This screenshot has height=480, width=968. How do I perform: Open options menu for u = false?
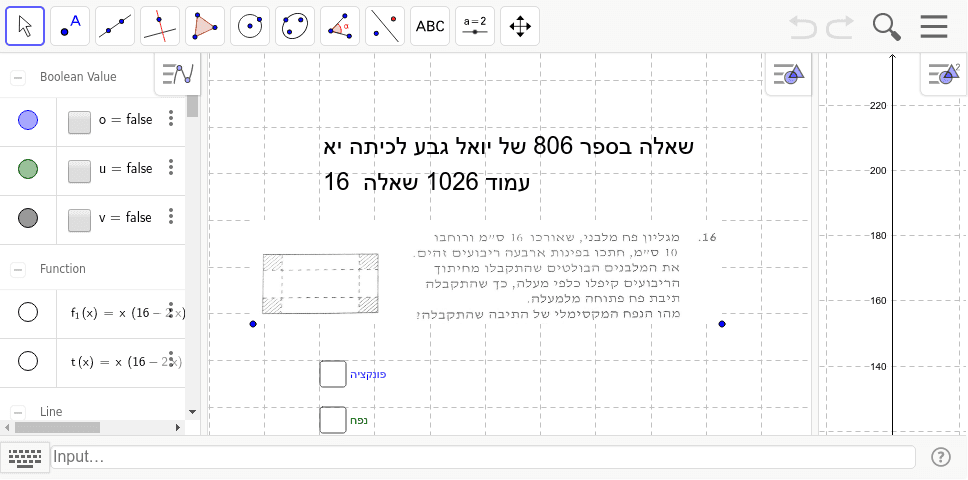tap(171, 167)
